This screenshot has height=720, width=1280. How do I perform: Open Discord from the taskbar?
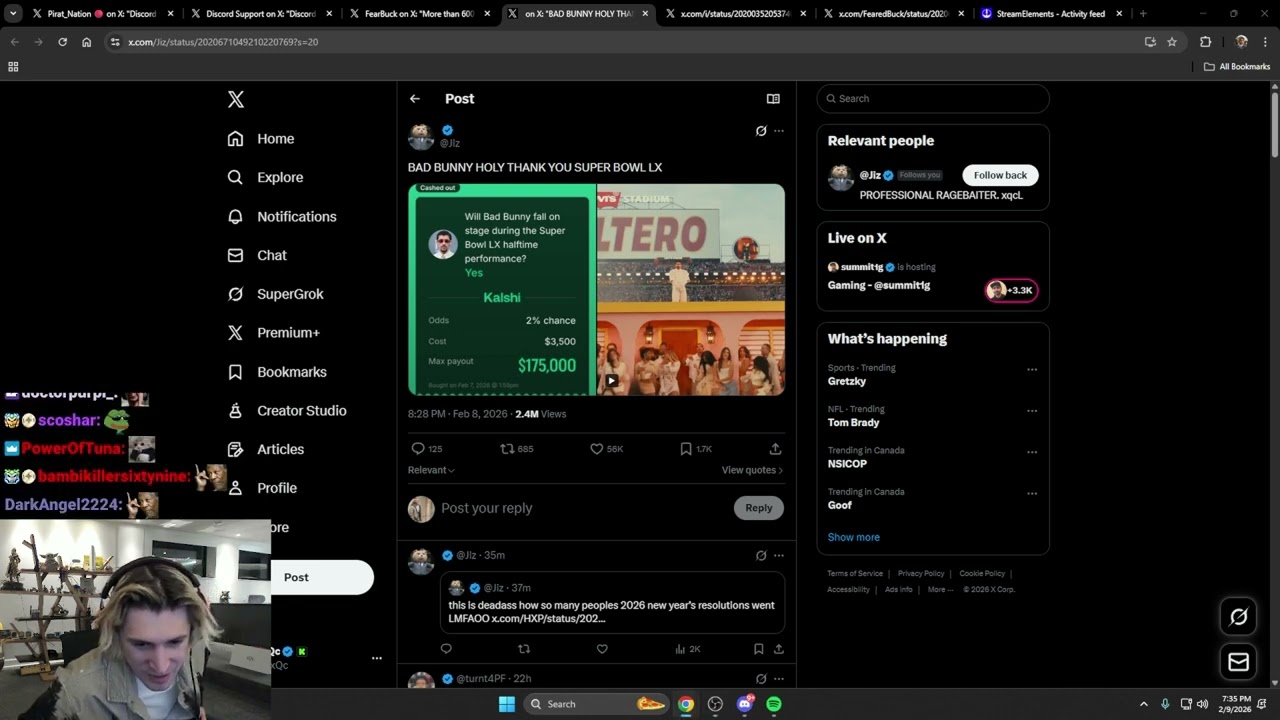pos(745,704)
